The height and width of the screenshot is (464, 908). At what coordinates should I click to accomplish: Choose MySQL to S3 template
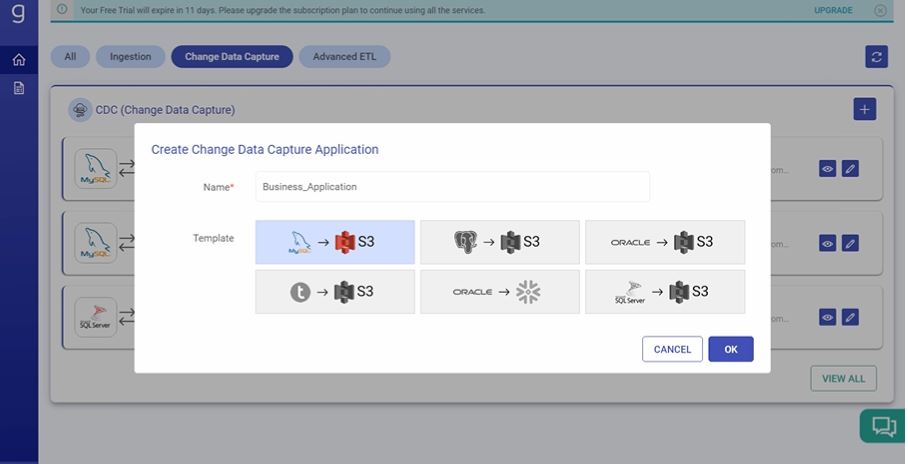[x=335, y=242]
